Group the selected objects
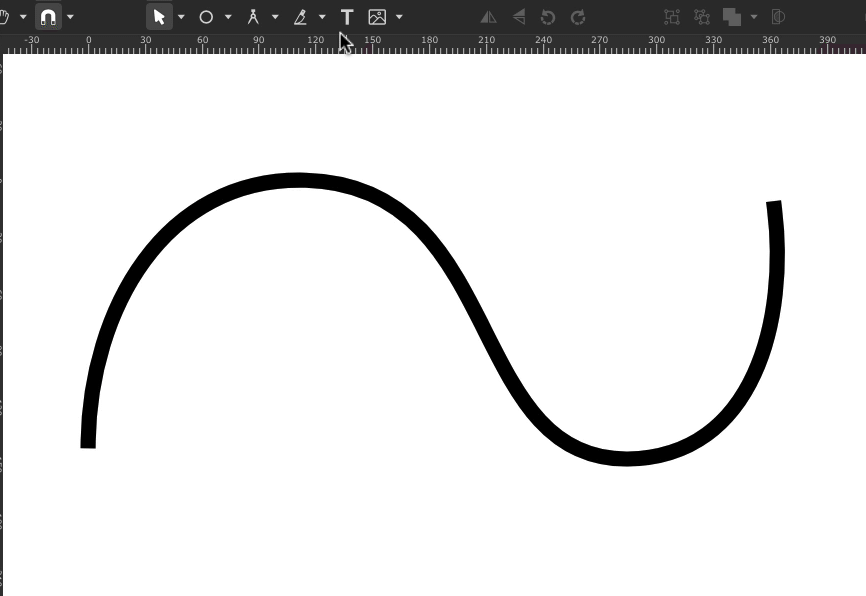Viewport: 866px width, 596px height. tap(672, 17)
